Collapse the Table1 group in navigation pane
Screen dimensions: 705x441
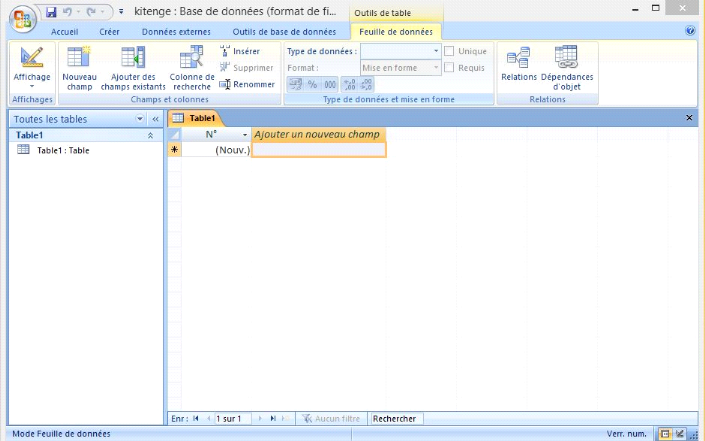click(x=150, y=134)
